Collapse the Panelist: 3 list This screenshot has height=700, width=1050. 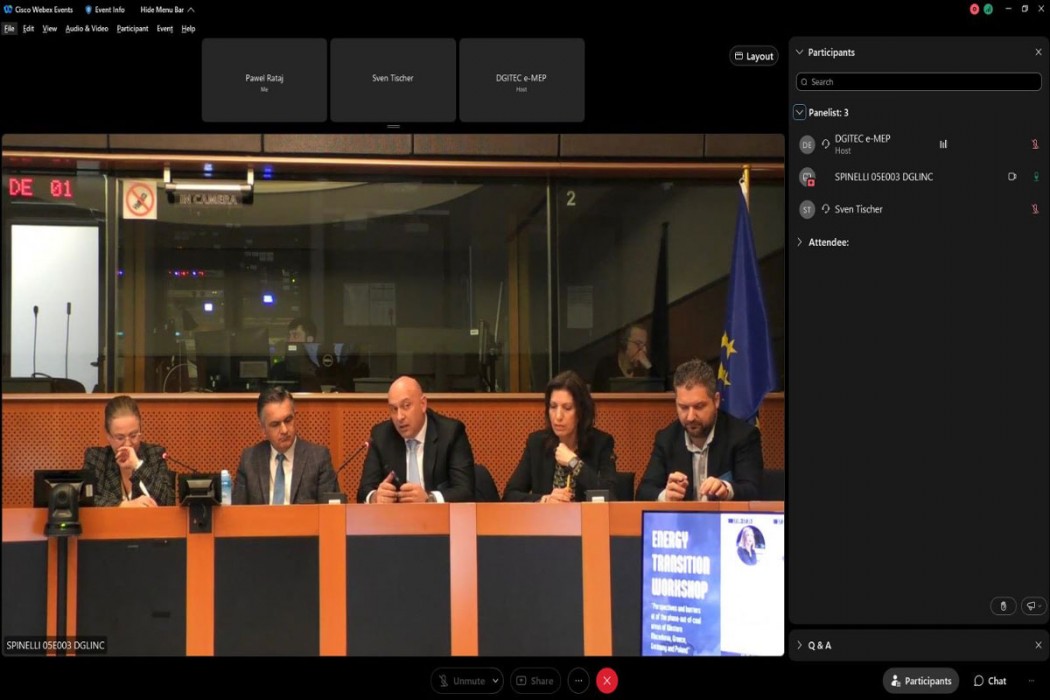800,113
